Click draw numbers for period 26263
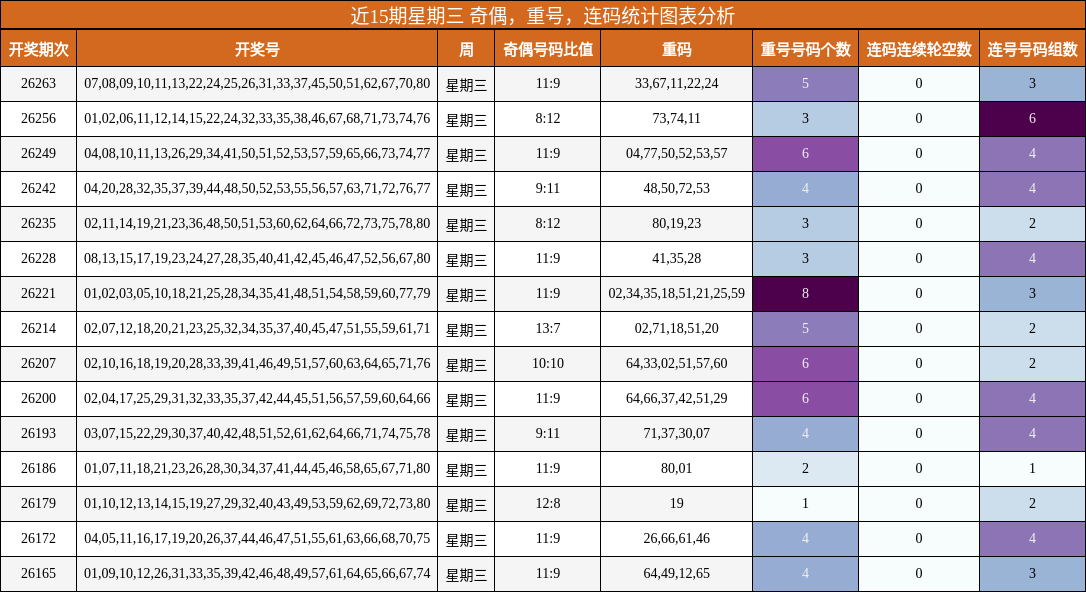Viewport: 1086px width, 592px height. [257, 84]
